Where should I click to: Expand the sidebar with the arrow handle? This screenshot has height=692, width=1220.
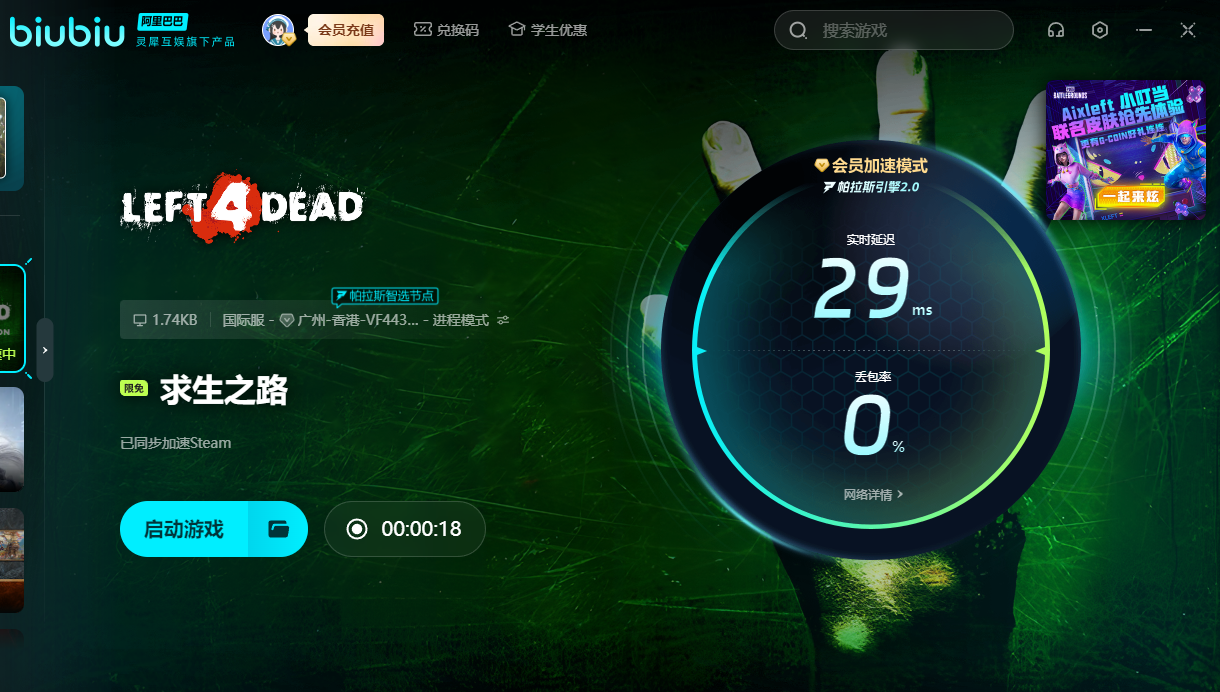45,350
